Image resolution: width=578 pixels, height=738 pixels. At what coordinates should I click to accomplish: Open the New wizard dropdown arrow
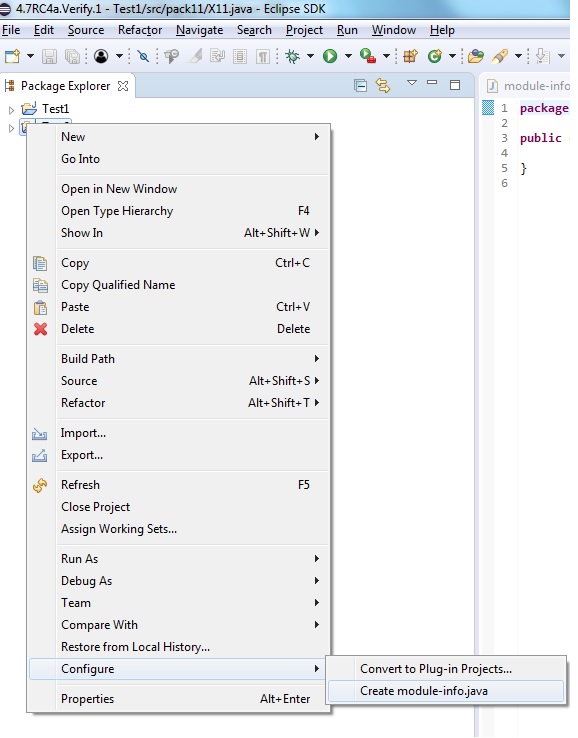[x=31, y=56]
